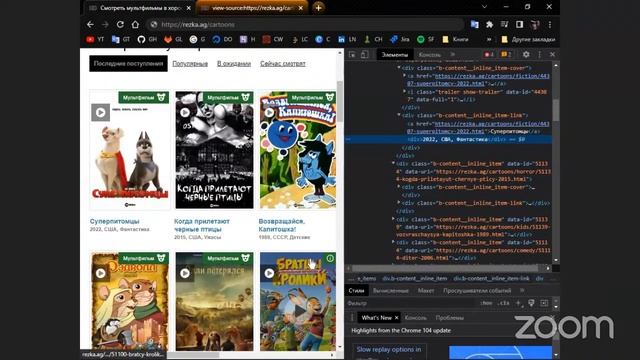Open the LN LinkedIn bookmark
The image size is (640, 360).
point(347,39)
